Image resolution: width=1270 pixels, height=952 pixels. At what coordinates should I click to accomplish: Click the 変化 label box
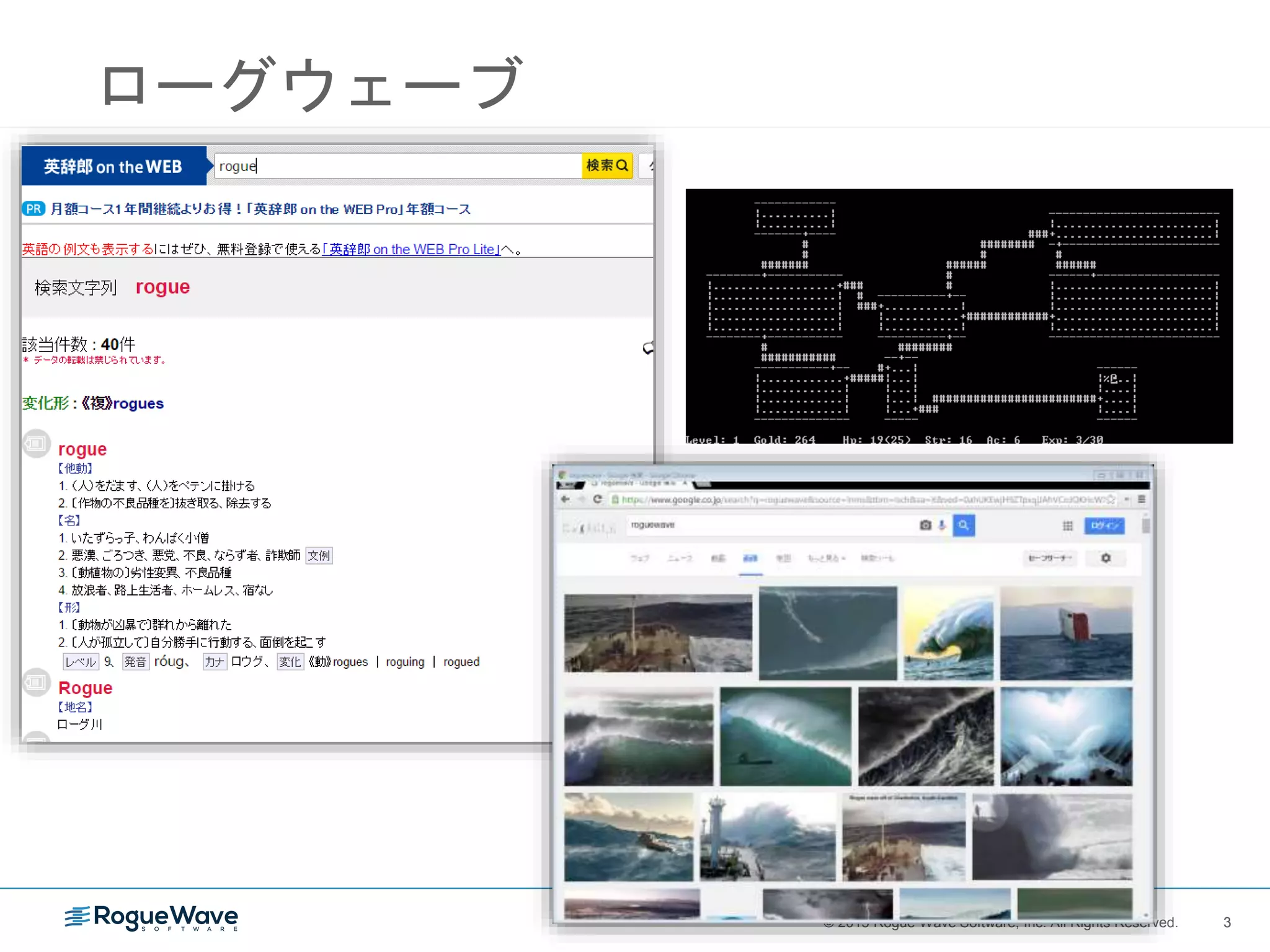click(x=290, y=662)
